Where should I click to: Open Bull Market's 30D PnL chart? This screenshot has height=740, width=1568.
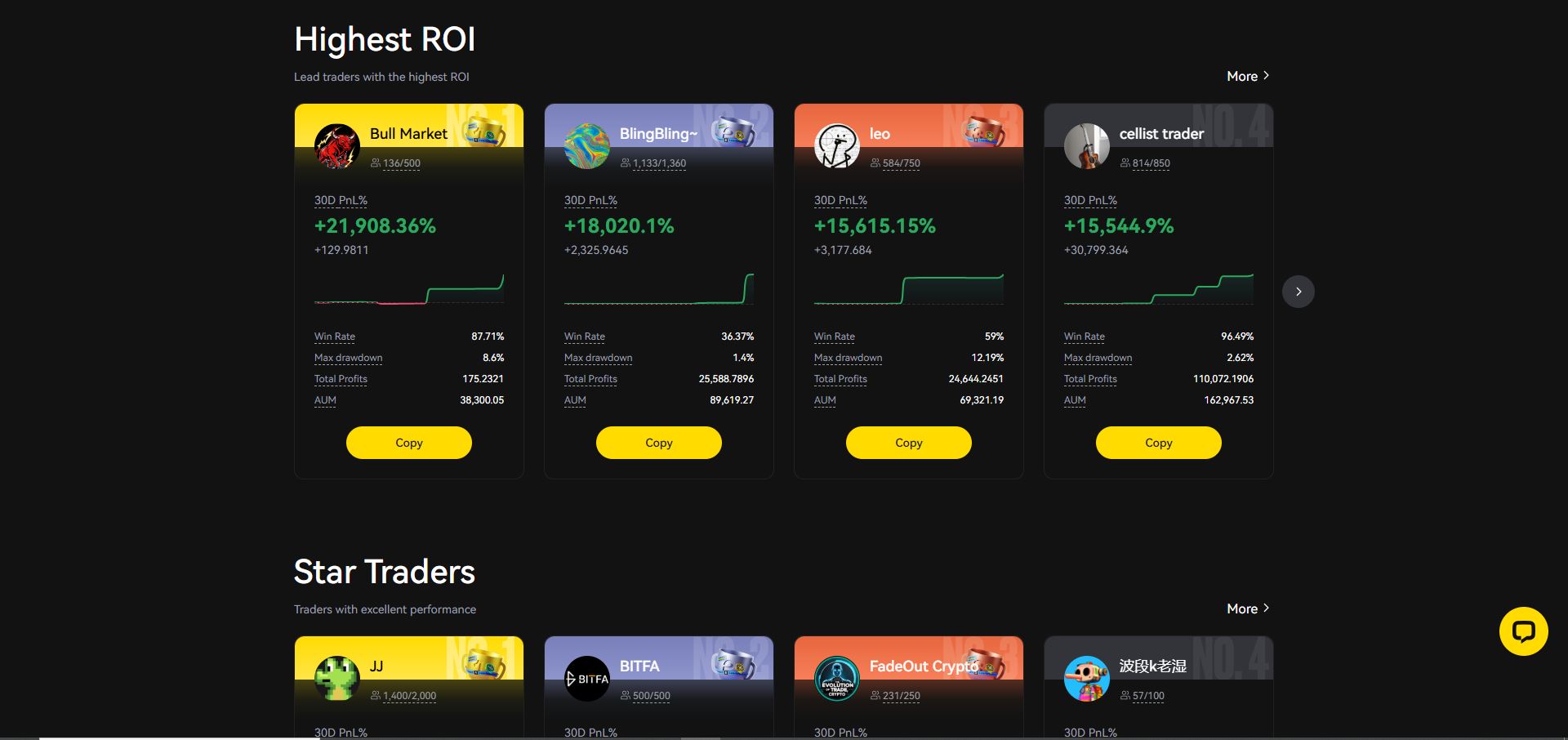point(408,290)
